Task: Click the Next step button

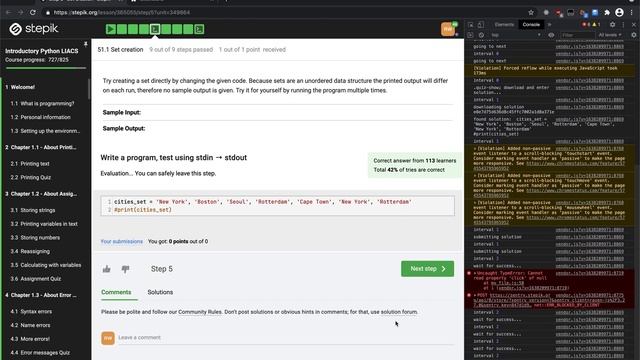Action: point(427,269)
